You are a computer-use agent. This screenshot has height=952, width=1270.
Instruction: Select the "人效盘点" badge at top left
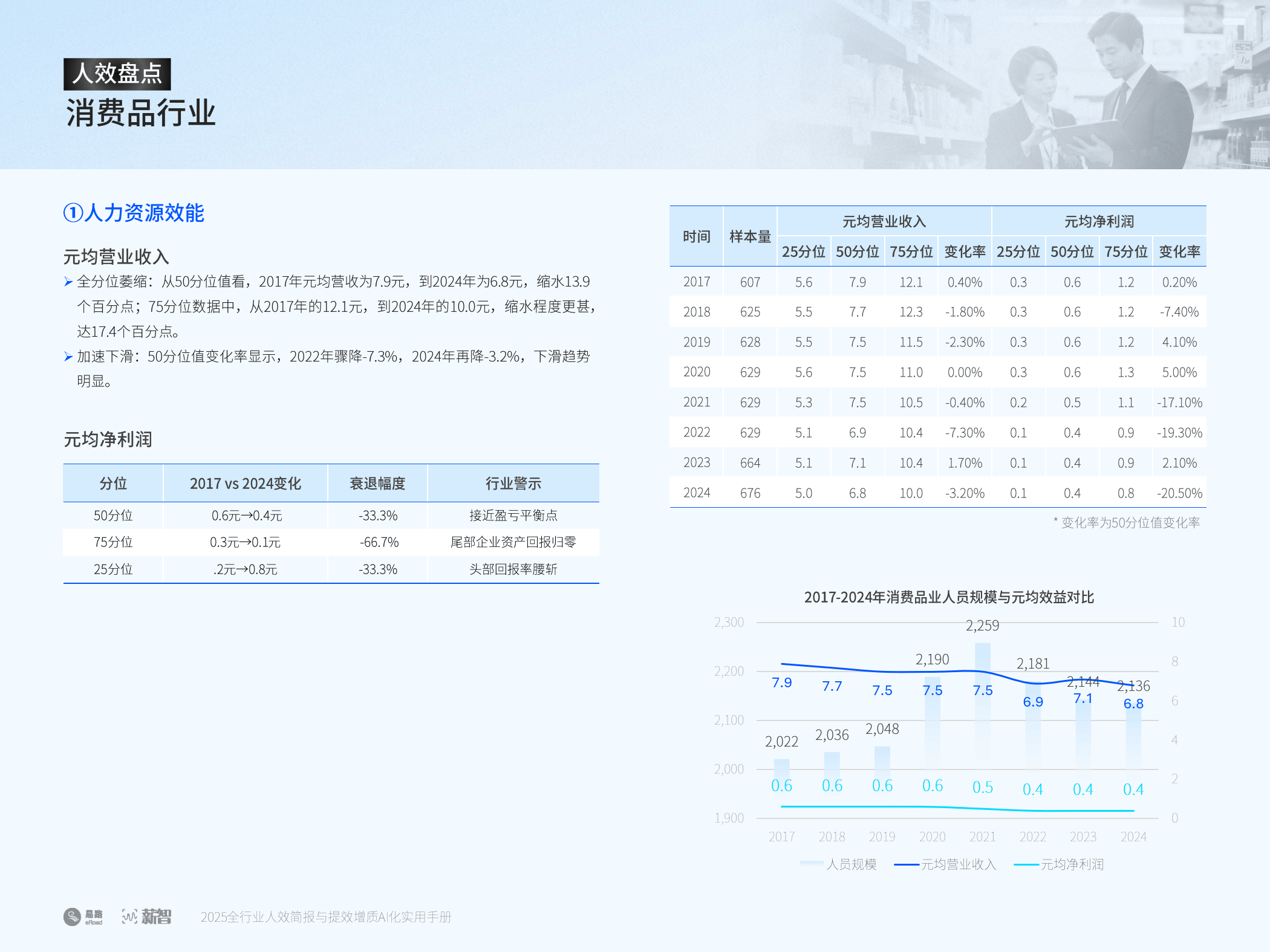pyautogui.click(x=117, y=73)
